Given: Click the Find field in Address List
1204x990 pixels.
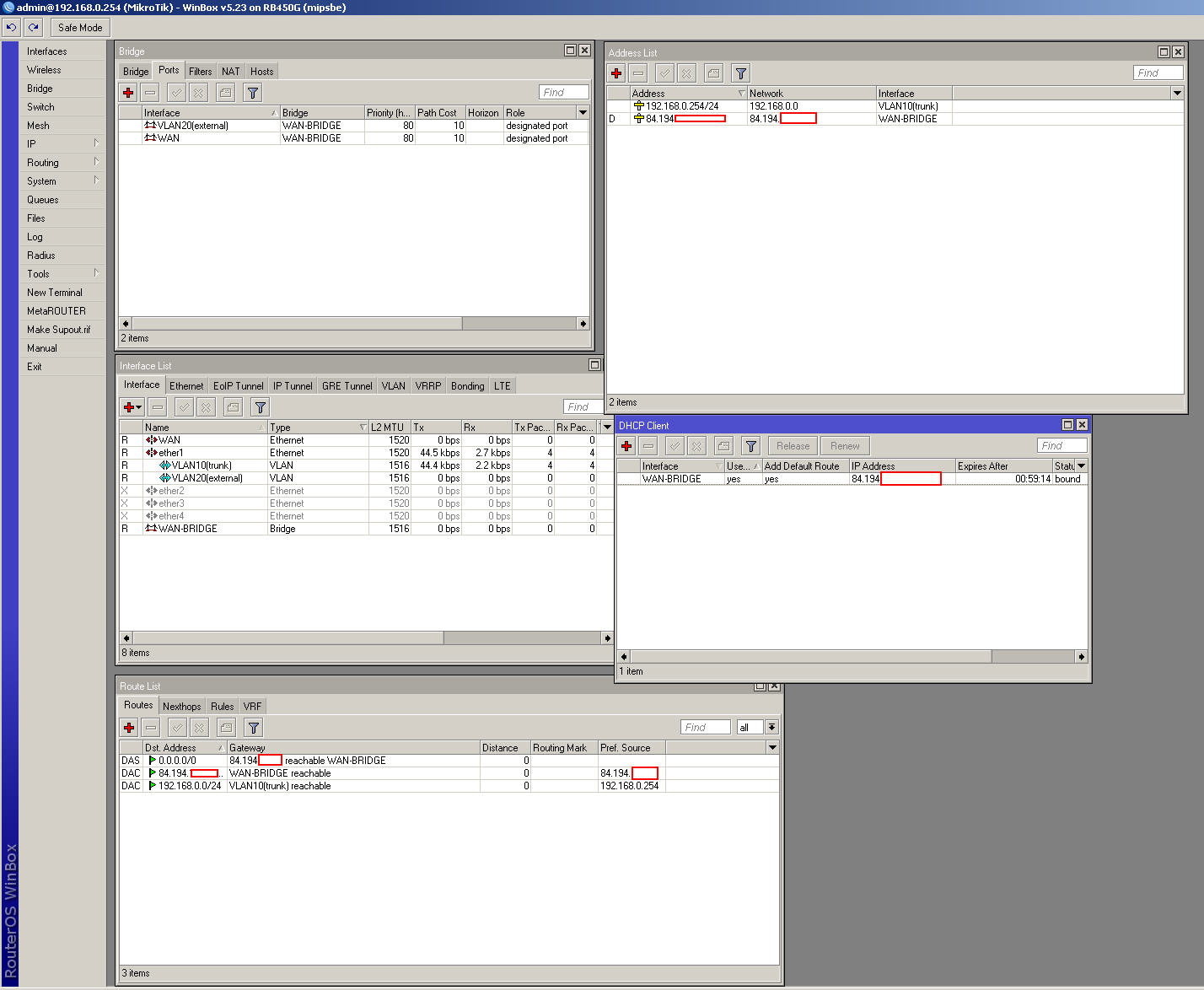Looking at the screenshot, I should coord(1158,73).
